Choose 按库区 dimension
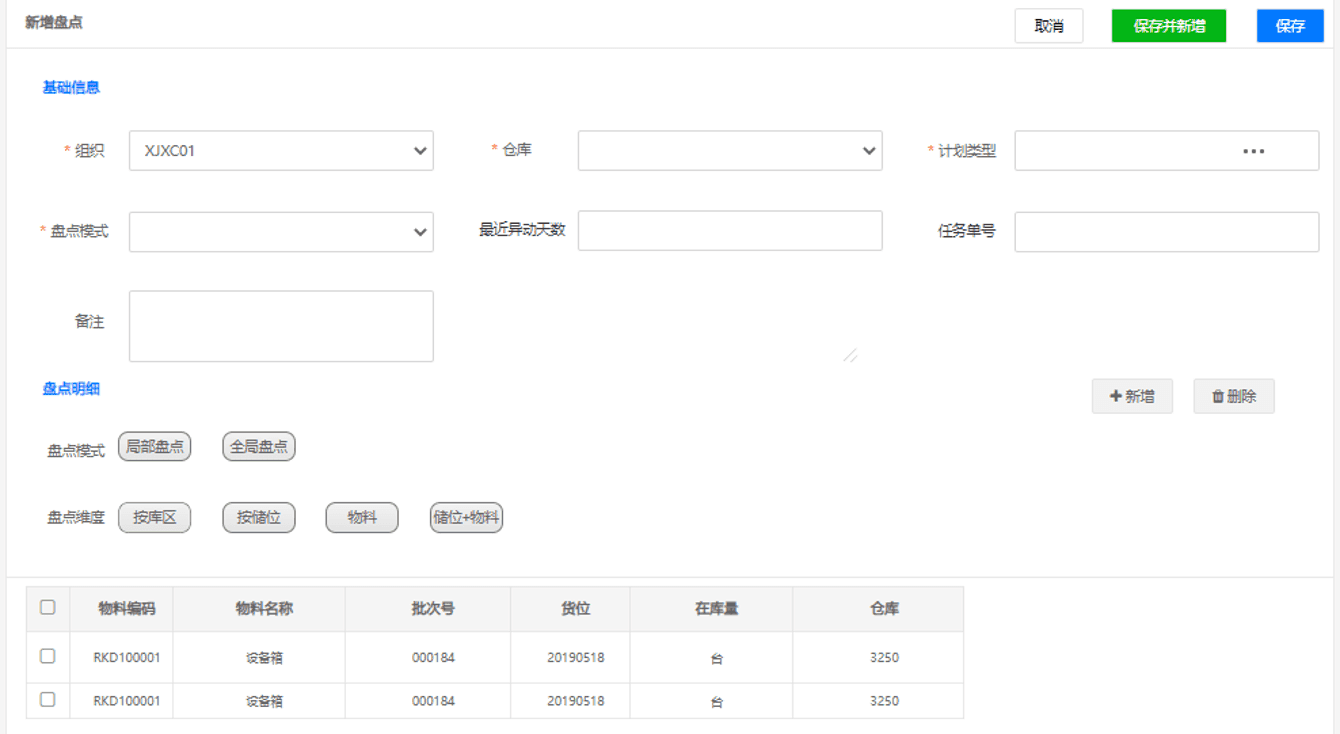The height and width of the screenshot is (734, 1340). click(154, 518)
